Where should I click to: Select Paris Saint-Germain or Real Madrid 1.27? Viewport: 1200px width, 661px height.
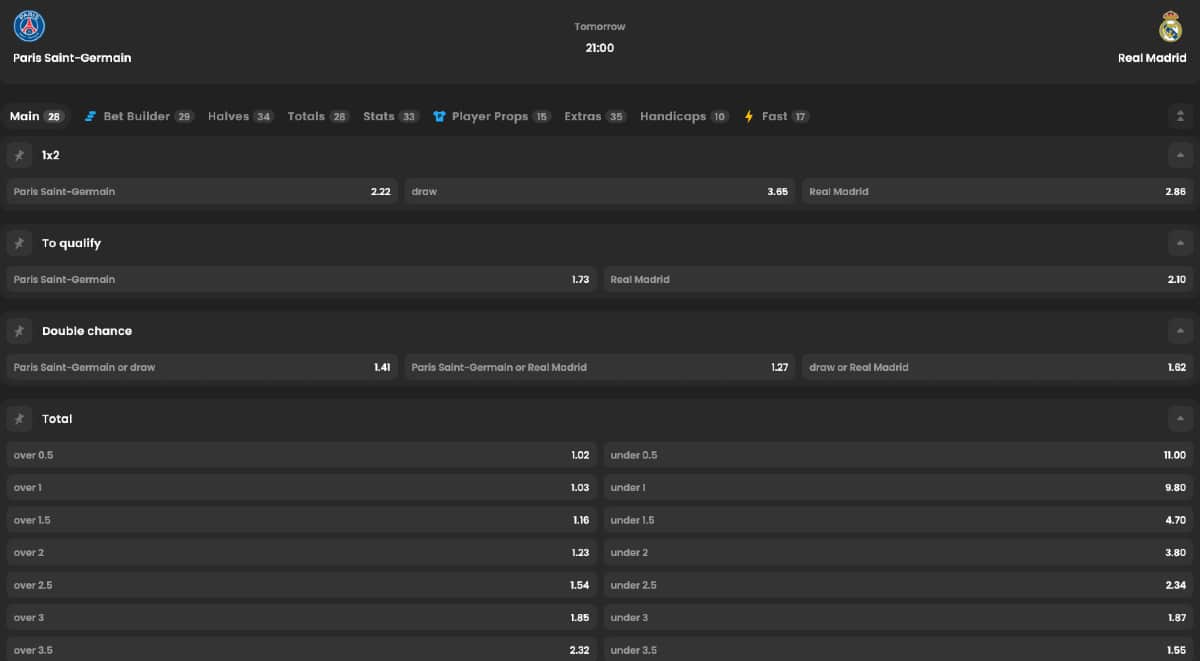pyautogui.click(x=600, y=367)
